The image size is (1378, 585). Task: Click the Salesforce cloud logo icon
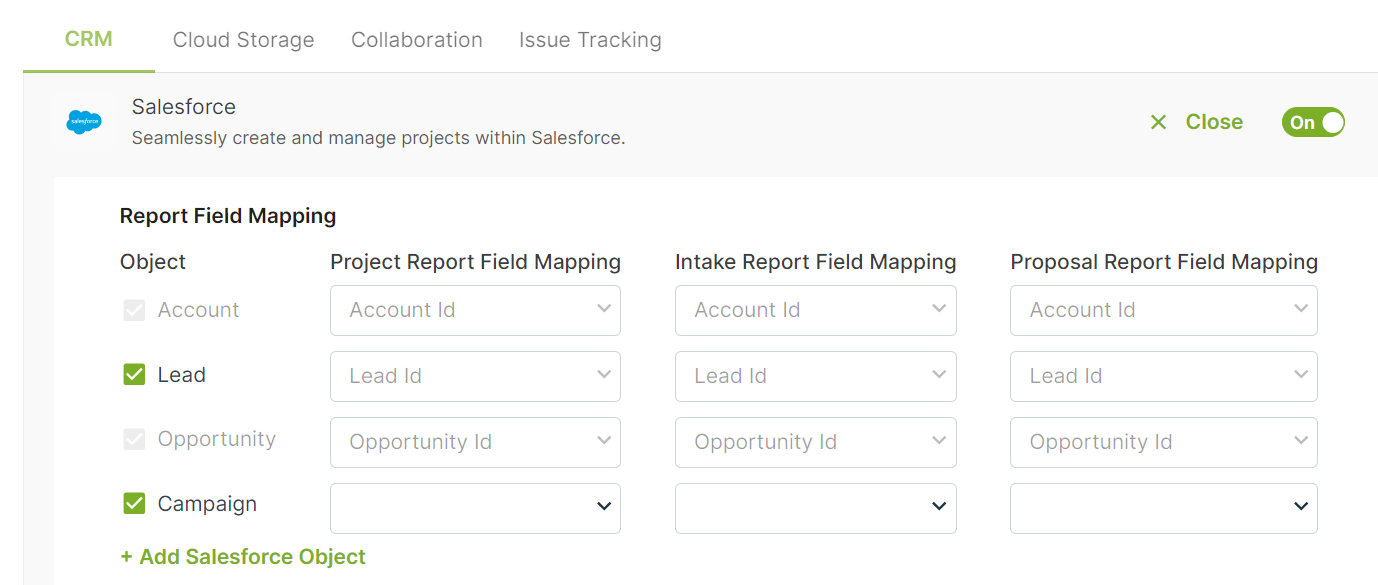[x=84, y=122]
